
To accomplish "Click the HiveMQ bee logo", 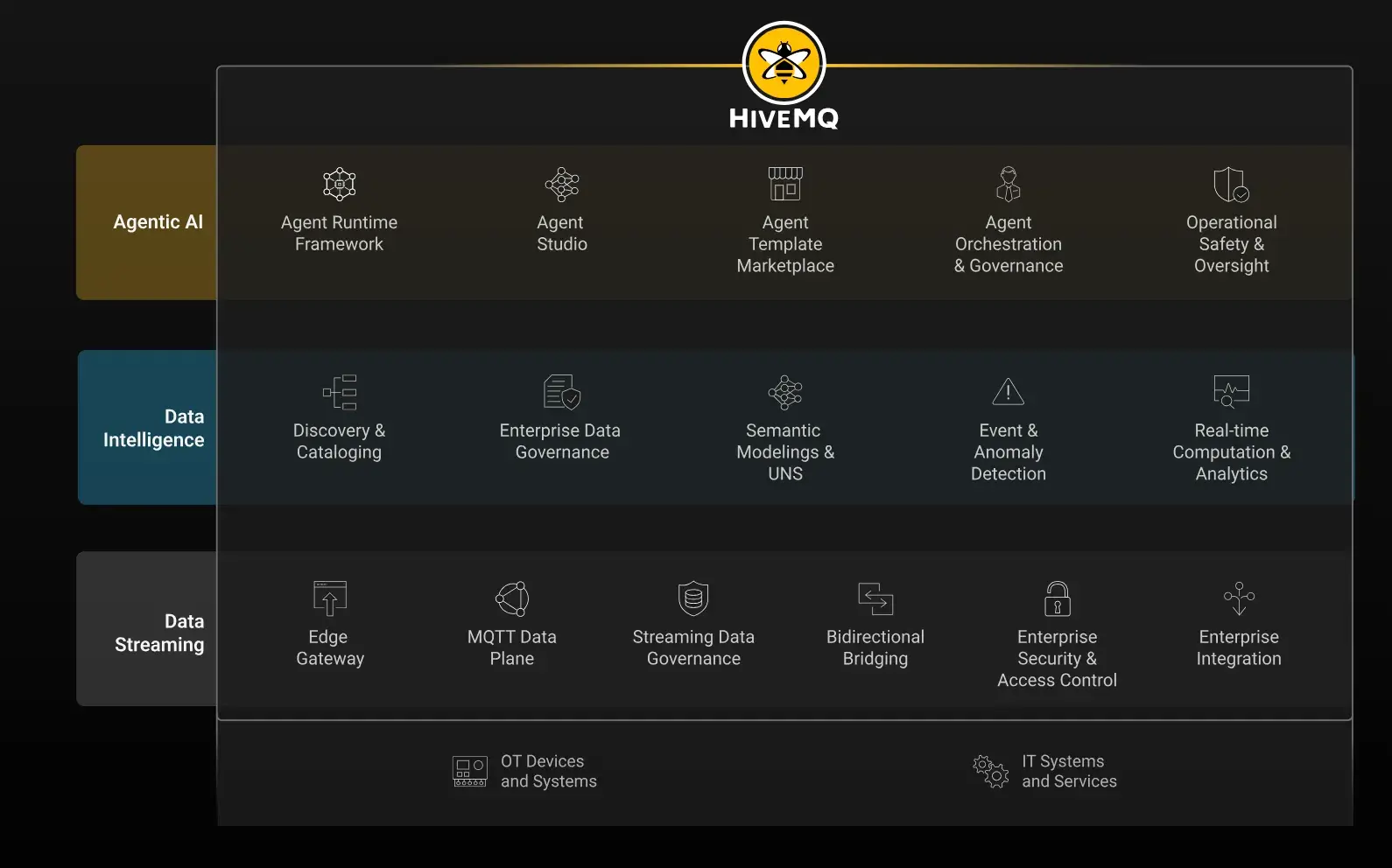I will (784, 64).
